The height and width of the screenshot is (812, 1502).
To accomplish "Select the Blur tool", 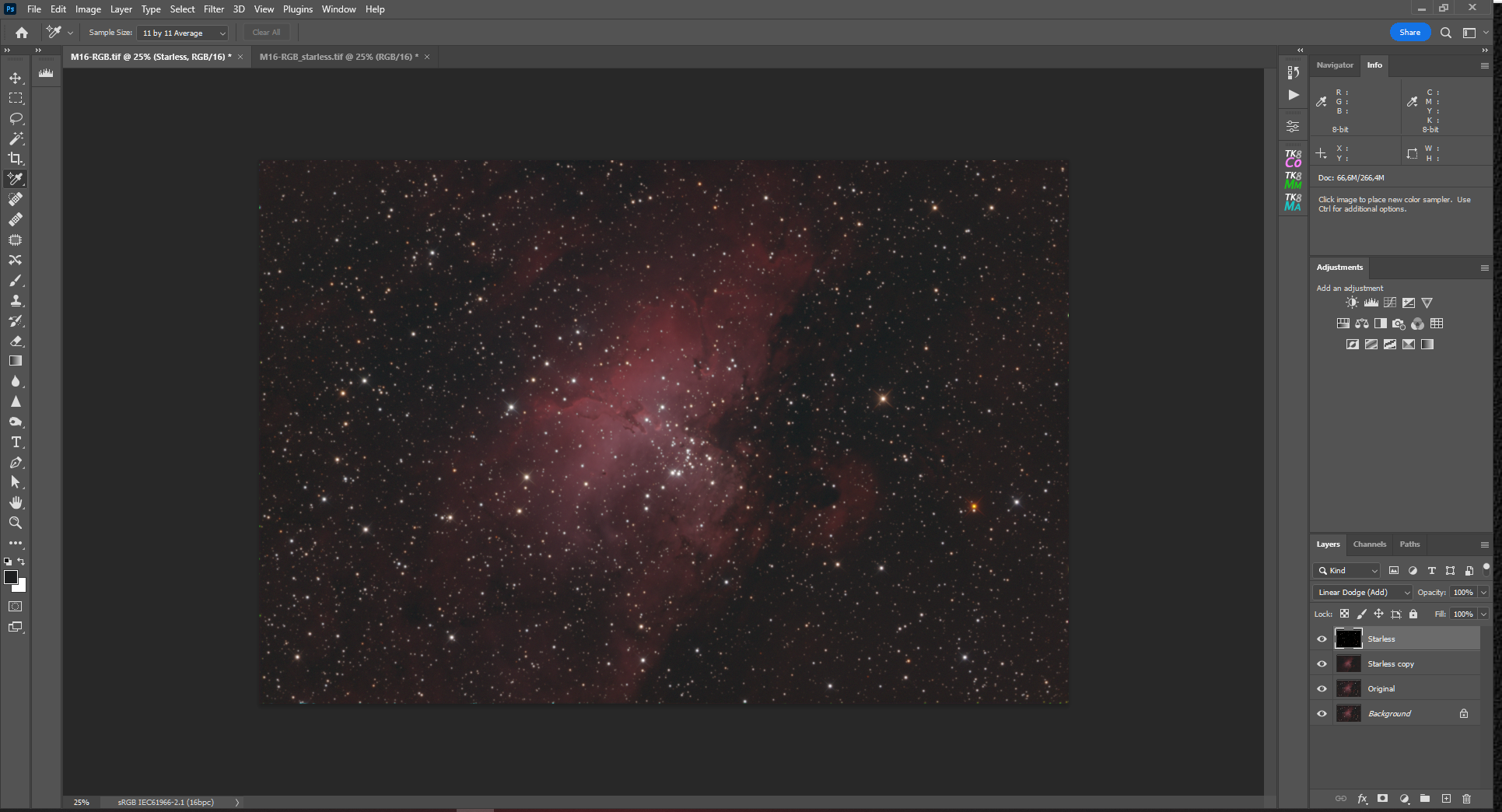I will click(16, 381).
